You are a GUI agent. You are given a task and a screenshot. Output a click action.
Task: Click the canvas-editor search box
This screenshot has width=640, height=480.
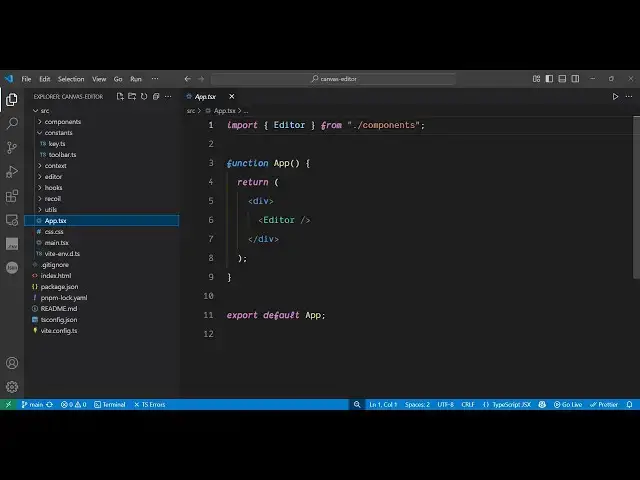(x=333, y=79)
